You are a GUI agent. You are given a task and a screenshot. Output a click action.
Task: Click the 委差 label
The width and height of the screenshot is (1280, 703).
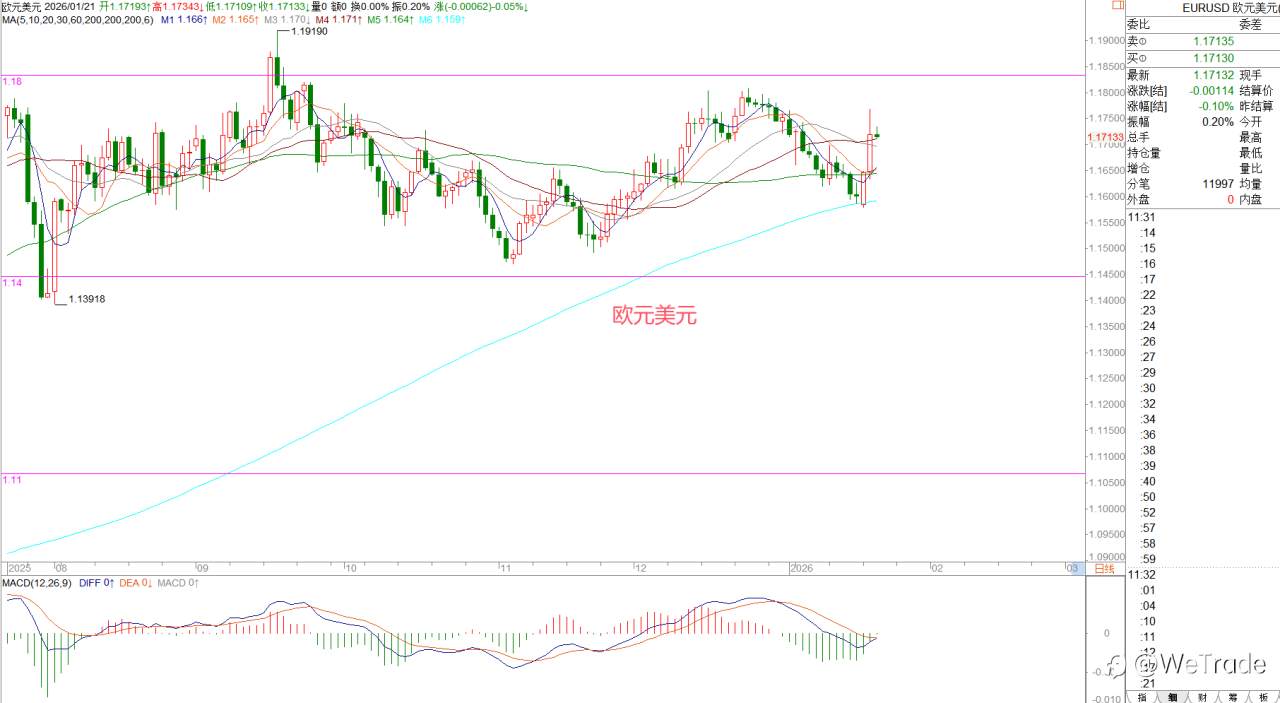[1251, 24]
